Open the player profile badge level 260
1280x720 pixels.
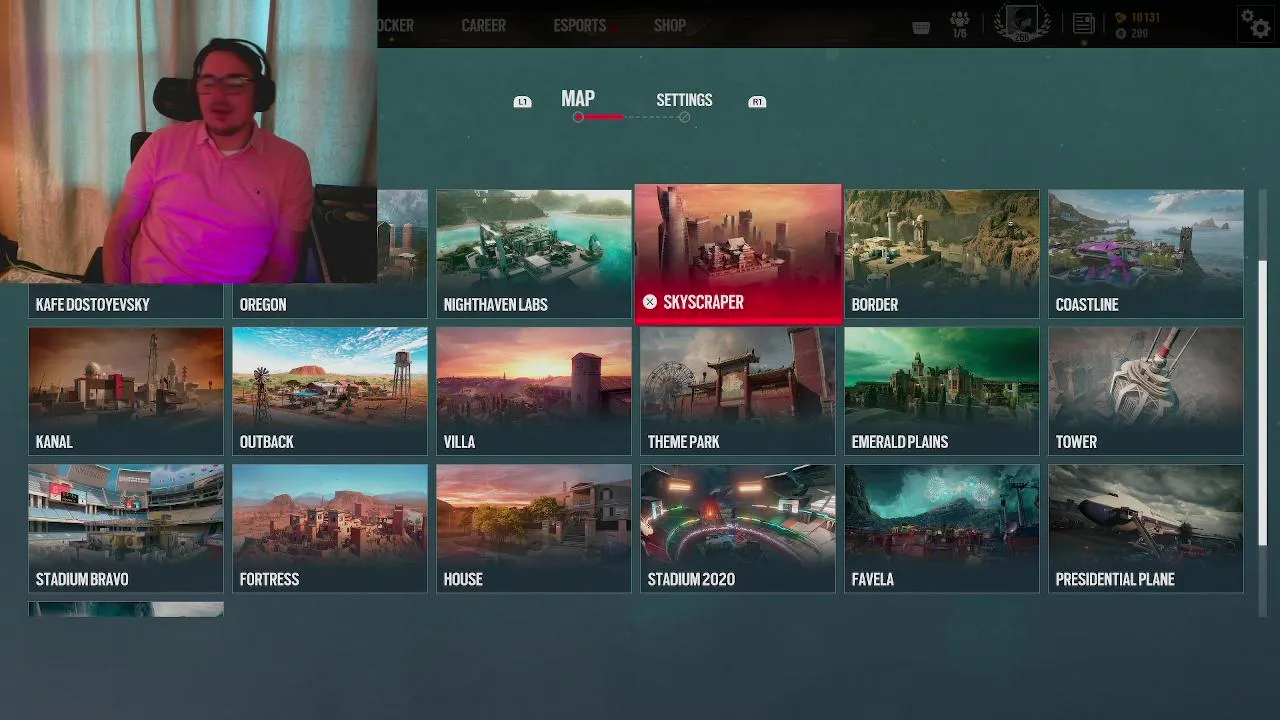1022,24
